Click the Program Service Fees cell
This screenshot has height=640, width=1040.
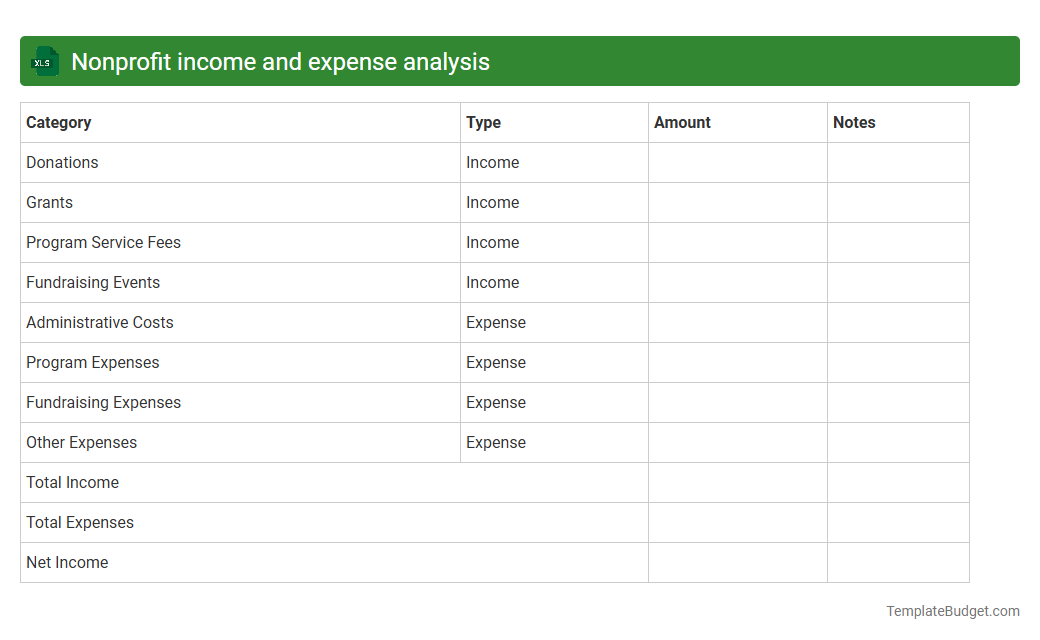click(103, 242)
